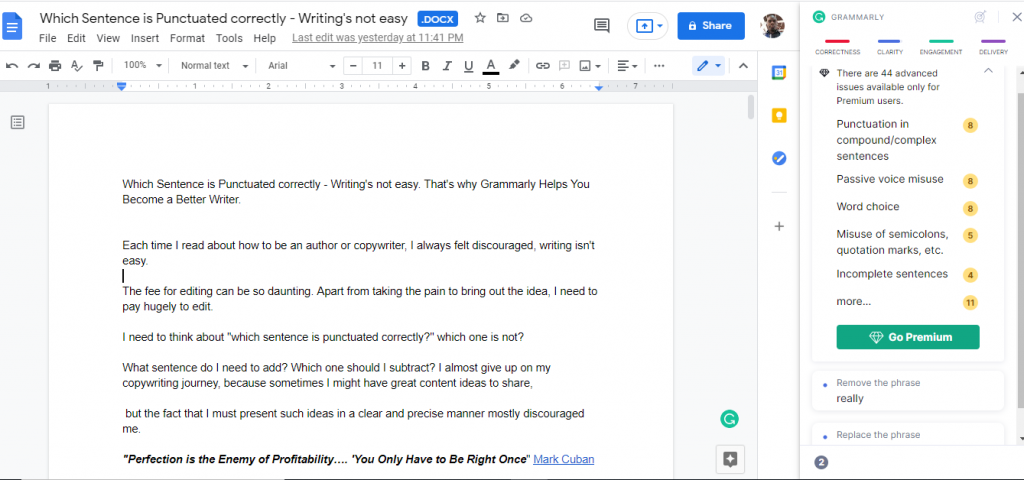Open comment history icon
This screenshot has width=1024, height=480.
pyautogui.click(x=601, y=25)
